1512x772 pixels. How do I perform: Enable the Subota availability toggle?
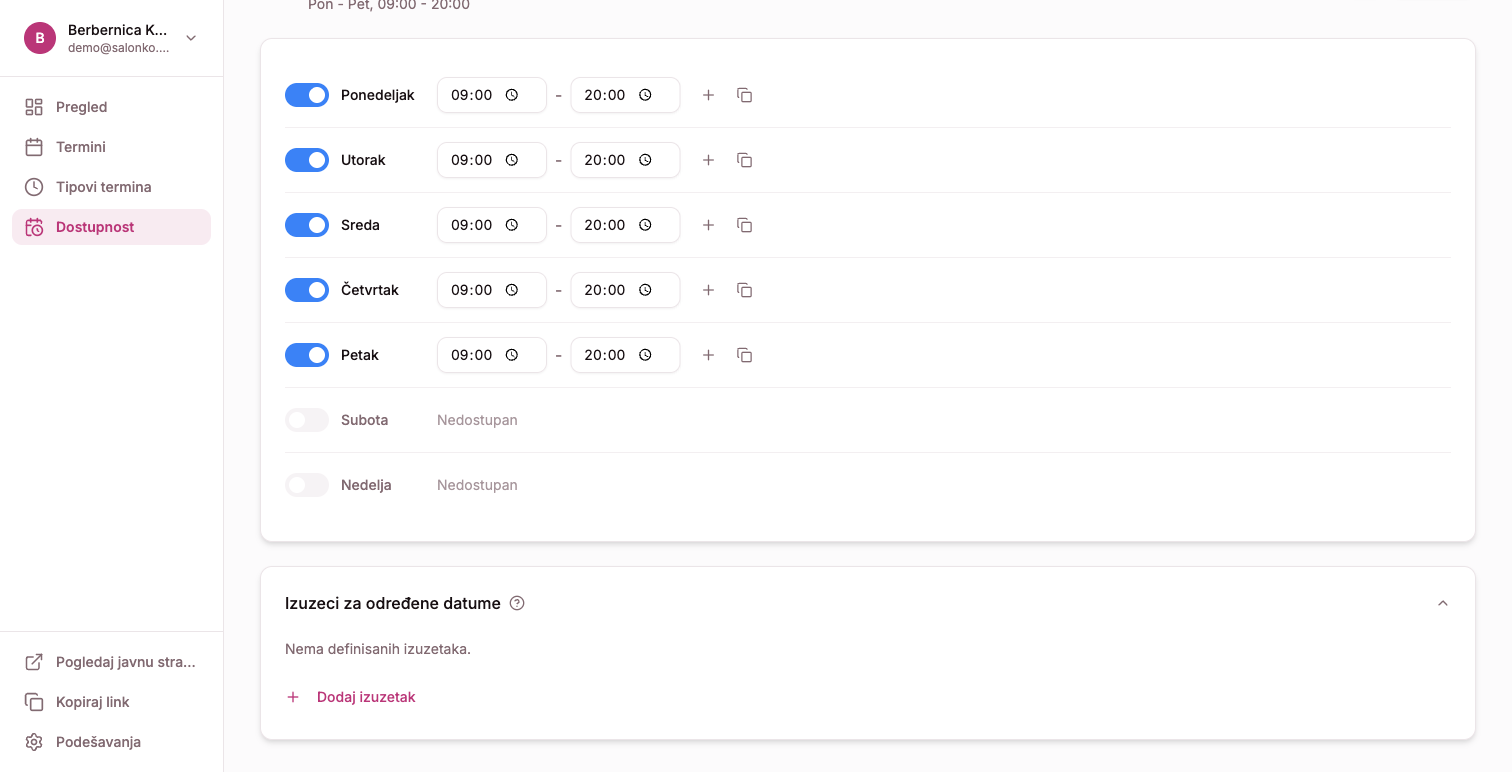click(307, 420)
